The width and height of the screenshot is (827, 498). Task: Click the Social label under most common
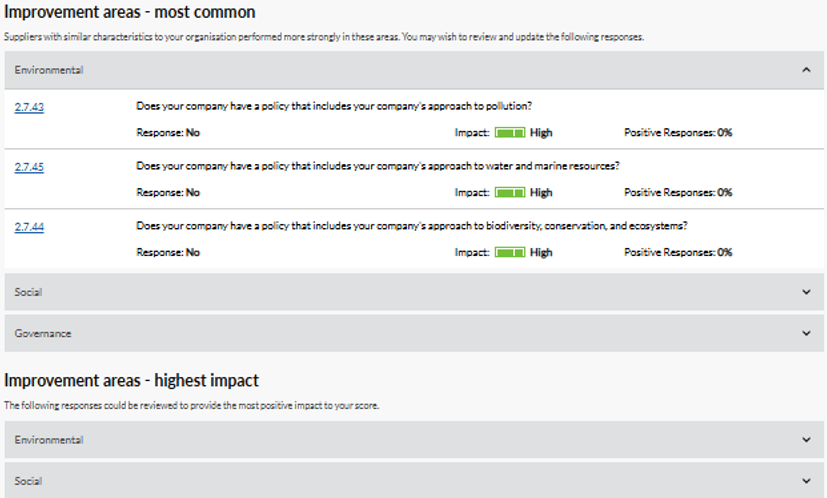[x=28, y=292]
